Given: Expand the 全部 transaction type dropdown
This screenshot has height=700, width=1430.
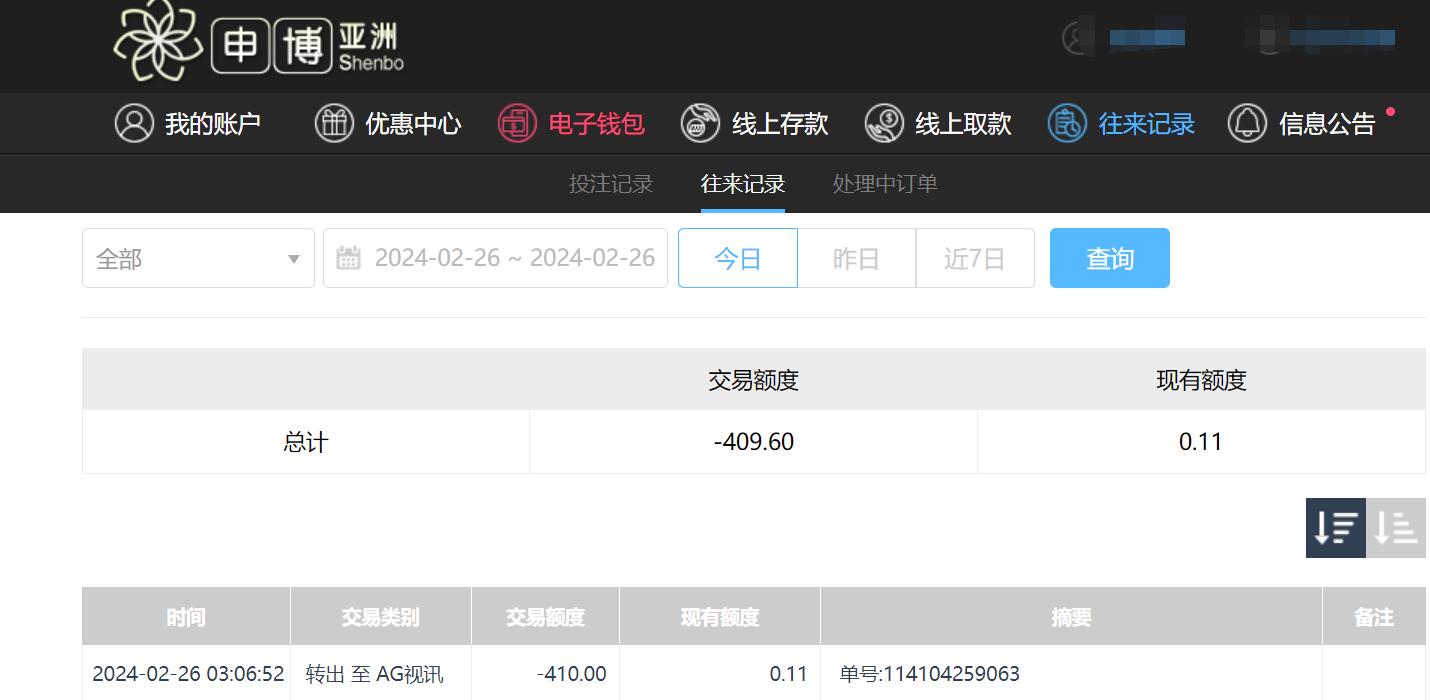Looking at the screenshot, I should (x=198, y=258).
